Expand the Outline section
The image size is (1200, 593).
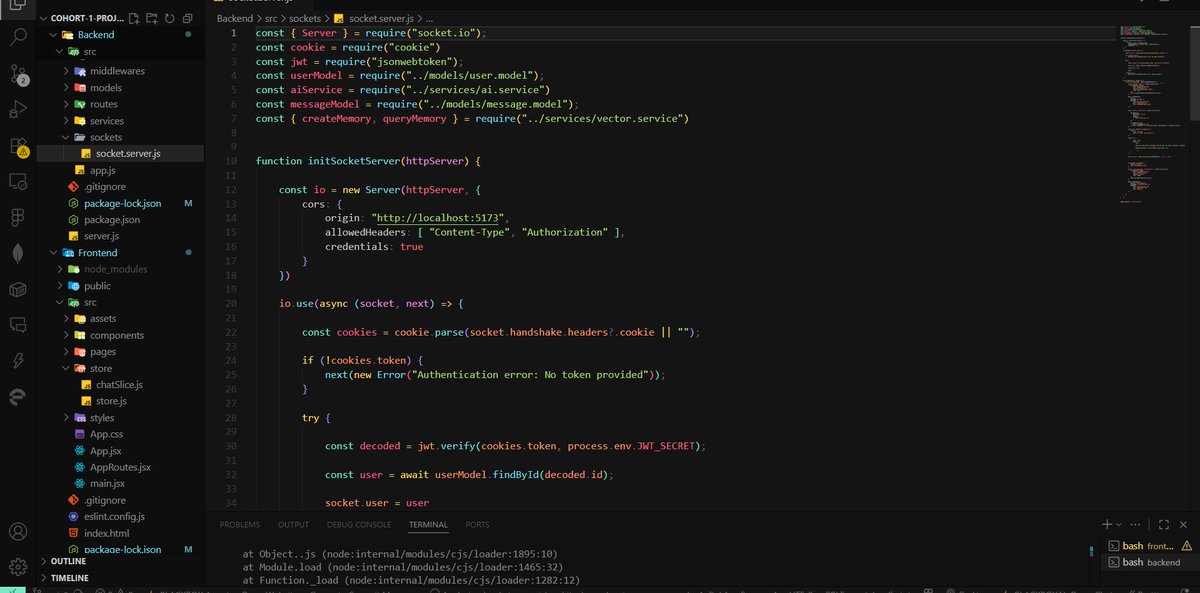pyautogui.click(x=120, y=562)
